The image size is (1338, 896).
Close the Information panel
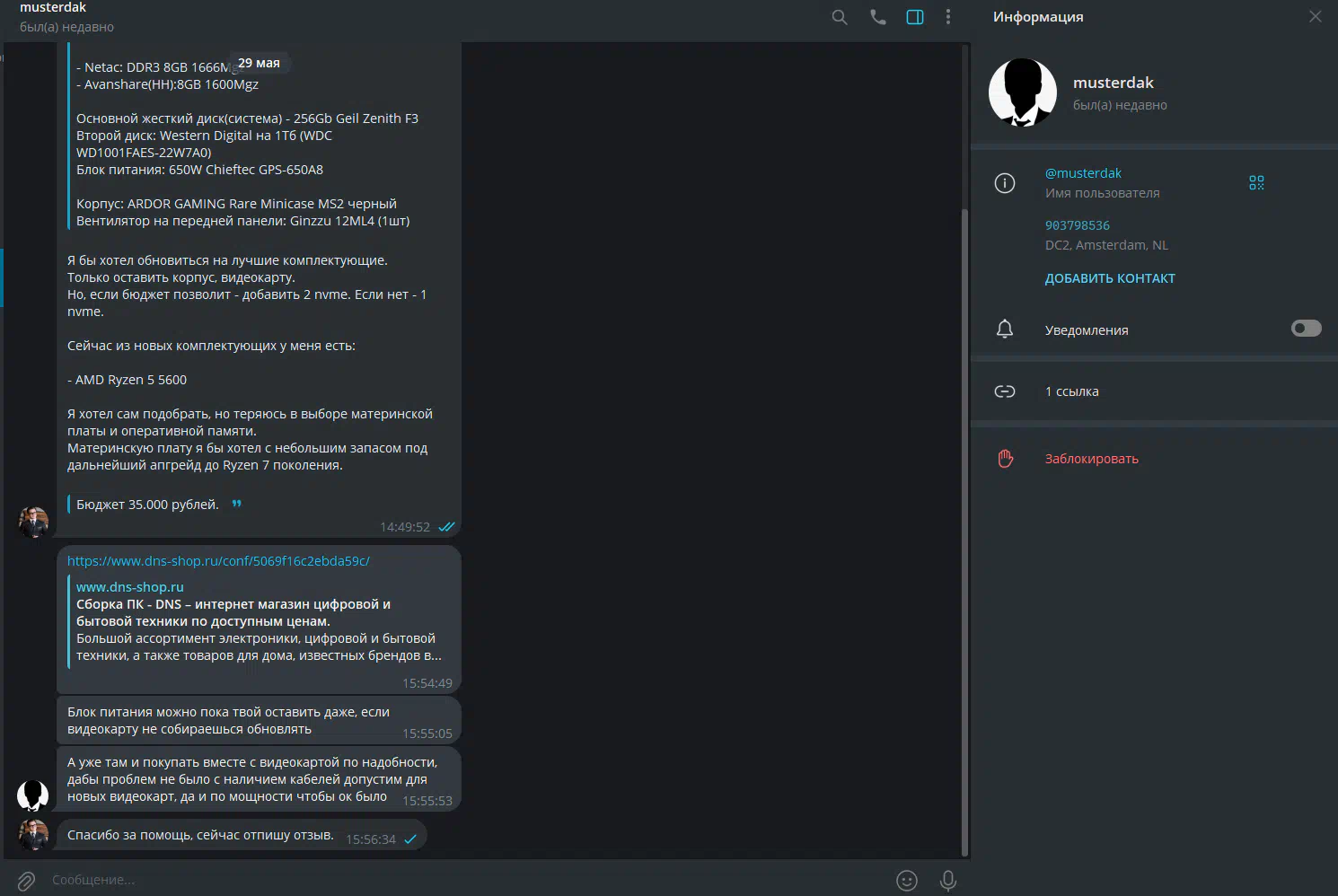click(x=1315, y=17)
